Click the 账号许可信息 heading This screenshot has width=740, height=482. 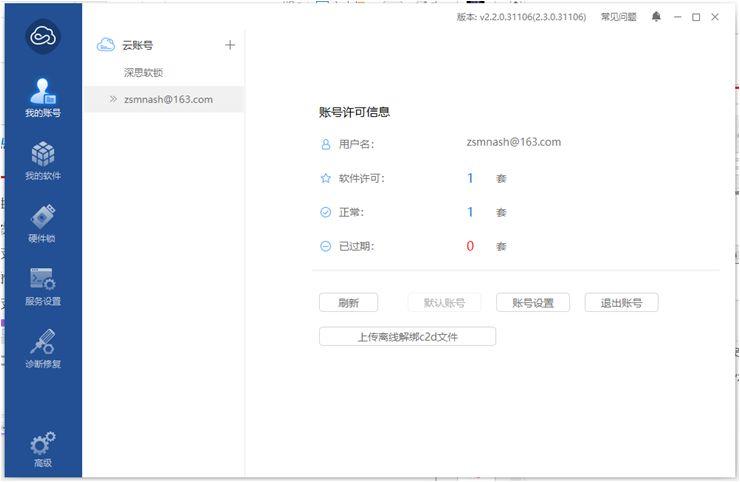[x=354, y=112]
